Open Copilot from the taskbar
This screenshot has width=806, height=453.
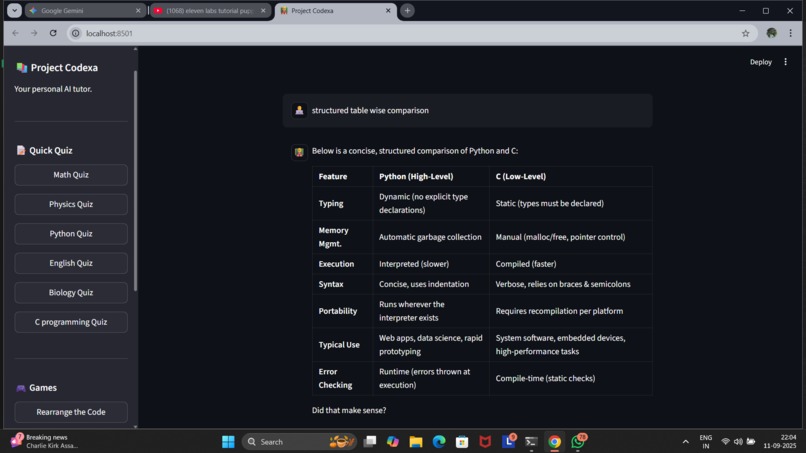click(x=393, y=442)
